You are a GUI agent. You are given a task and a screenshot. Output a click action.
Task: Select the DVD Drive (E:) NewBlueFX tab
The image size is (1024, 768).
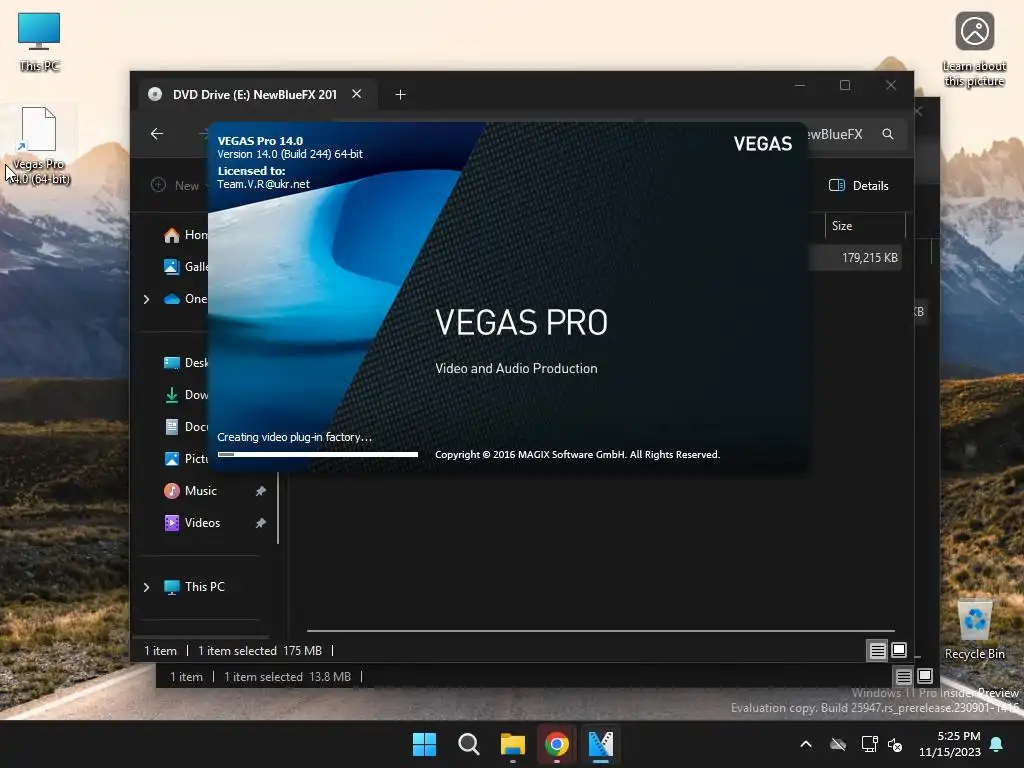[x=255, y=95]
